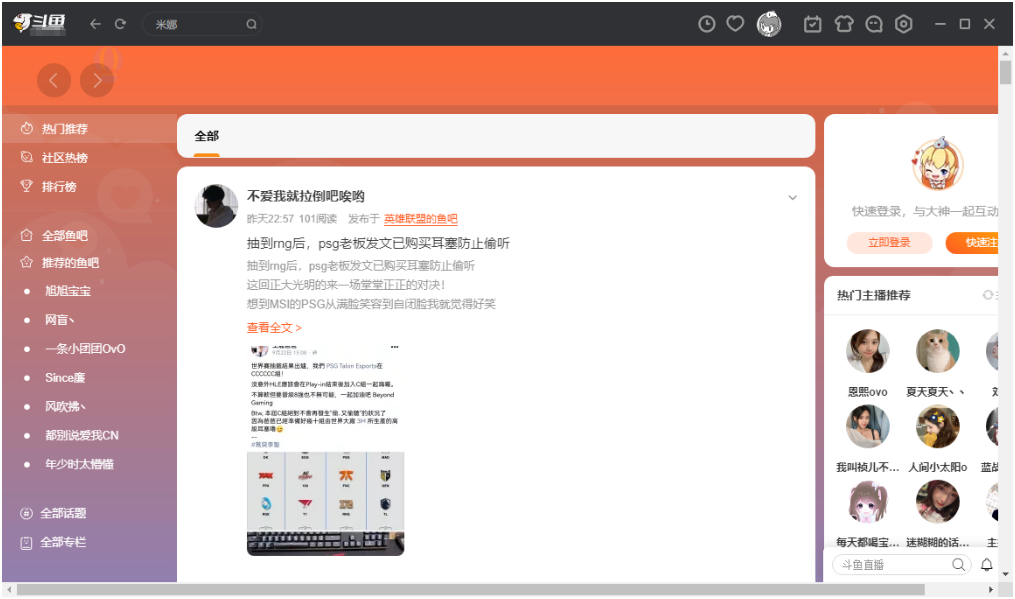This screenshot has height=599, width=1015.
Task: Click the vertical scrollbar down arrow
Action: [1005, 574]
